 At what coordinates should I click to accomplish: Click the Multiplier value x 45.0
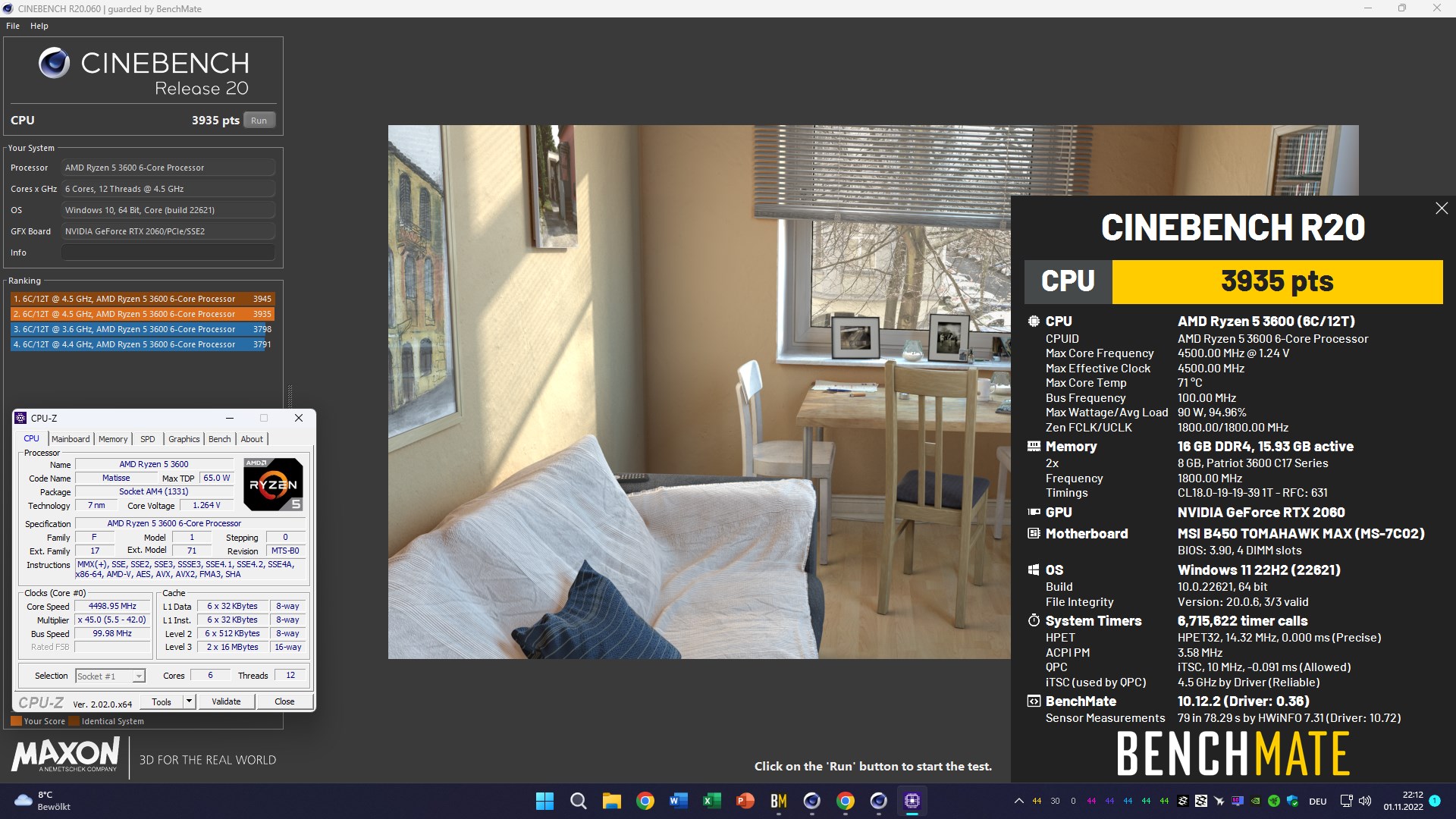113,620
